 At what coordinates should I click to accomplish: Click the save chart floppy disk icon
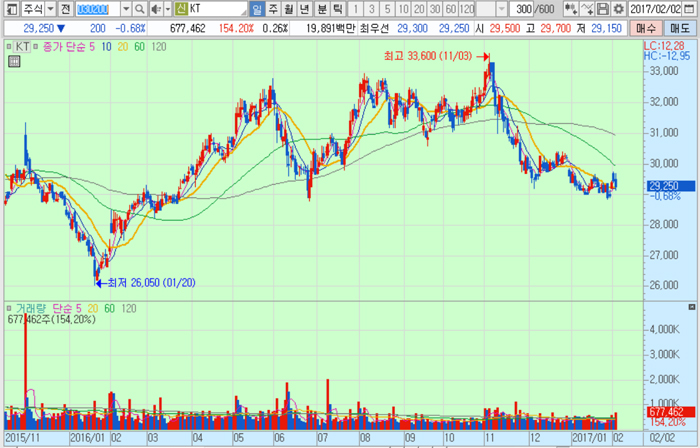(604, 9)
